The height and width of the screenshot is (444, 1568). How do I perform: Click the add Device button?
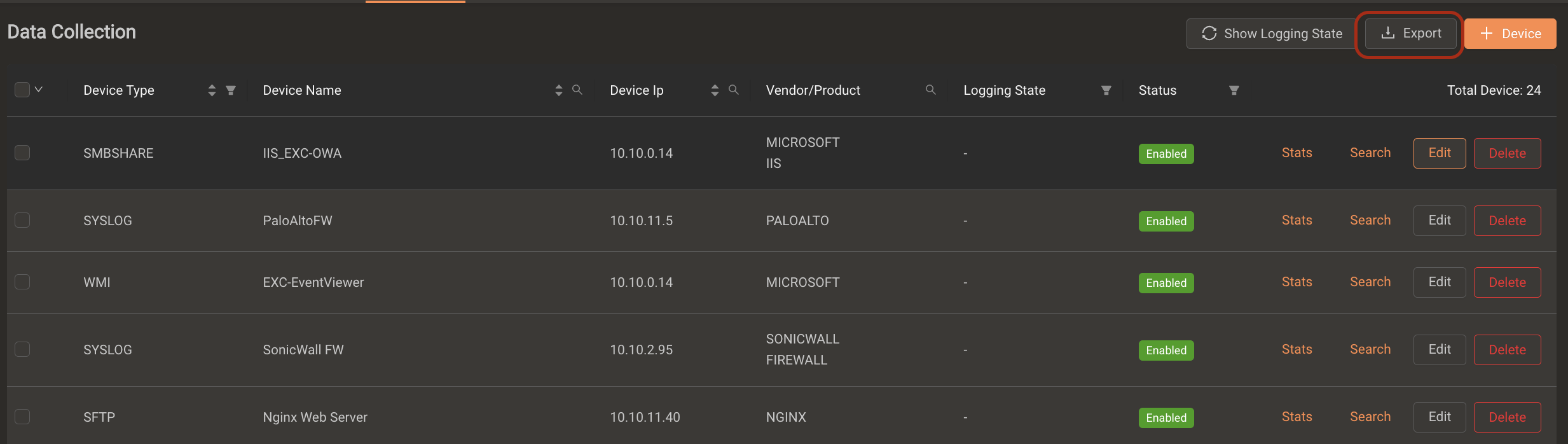(1510, 34)
